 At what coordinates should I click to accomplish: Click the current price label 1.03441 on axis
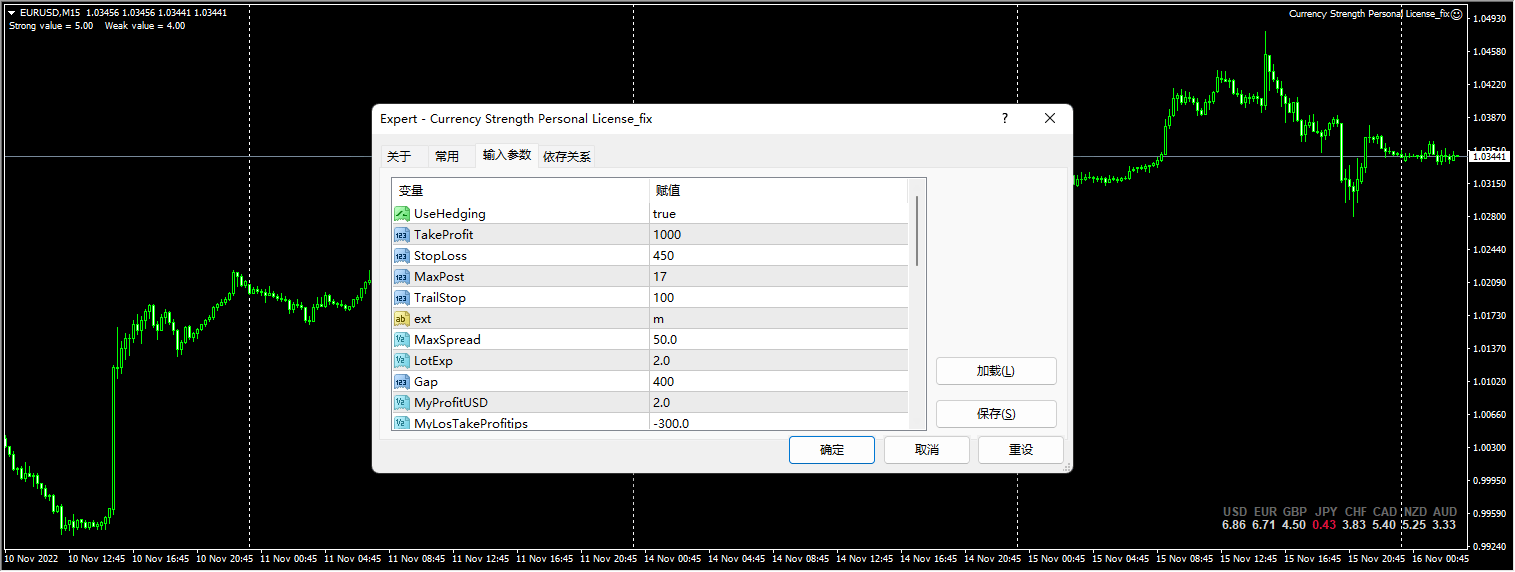1490,157
